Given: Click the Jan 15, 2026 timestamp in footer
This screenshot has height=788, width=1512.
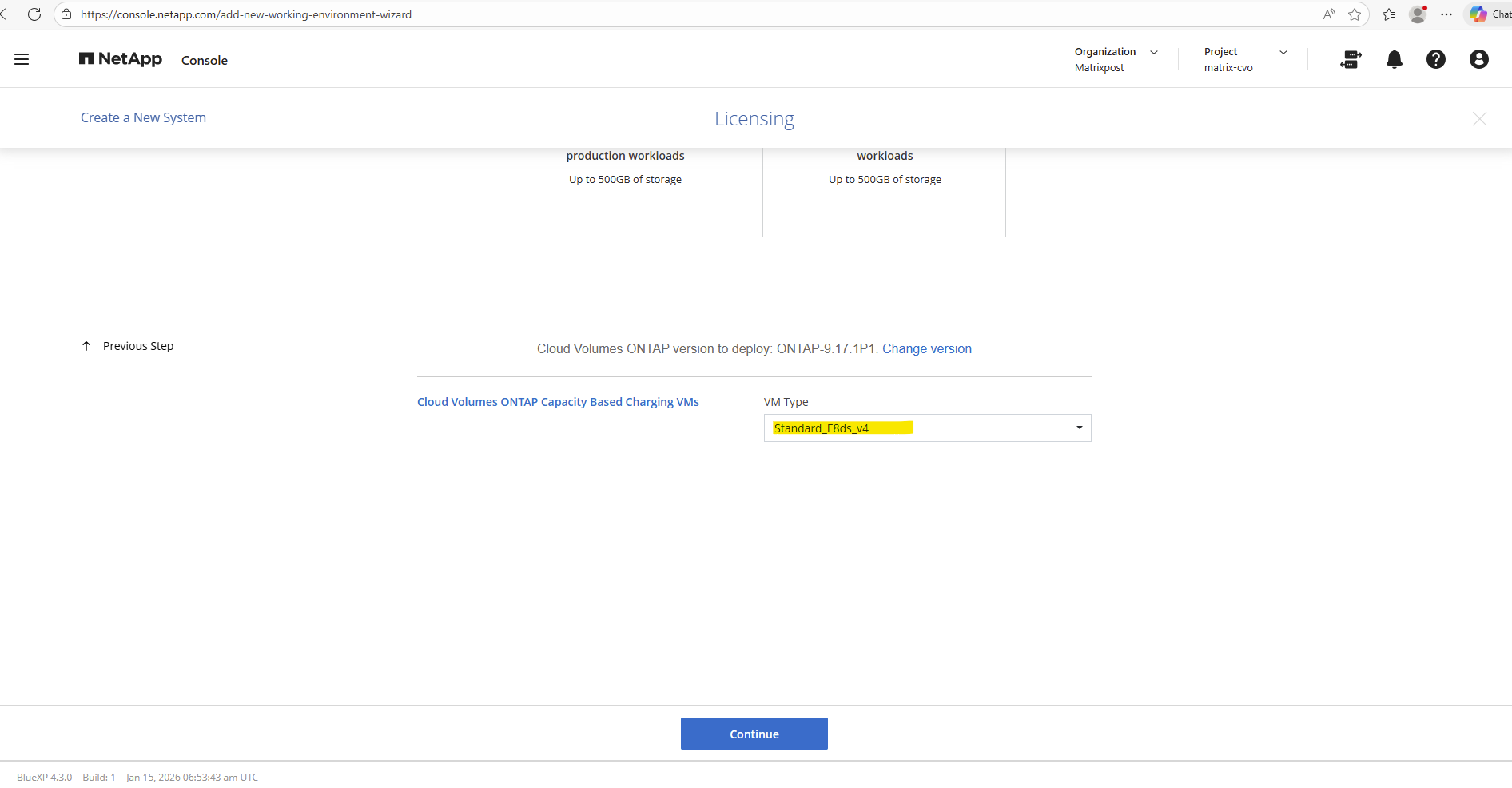Looking at the screenshot, I should point(192,778).
